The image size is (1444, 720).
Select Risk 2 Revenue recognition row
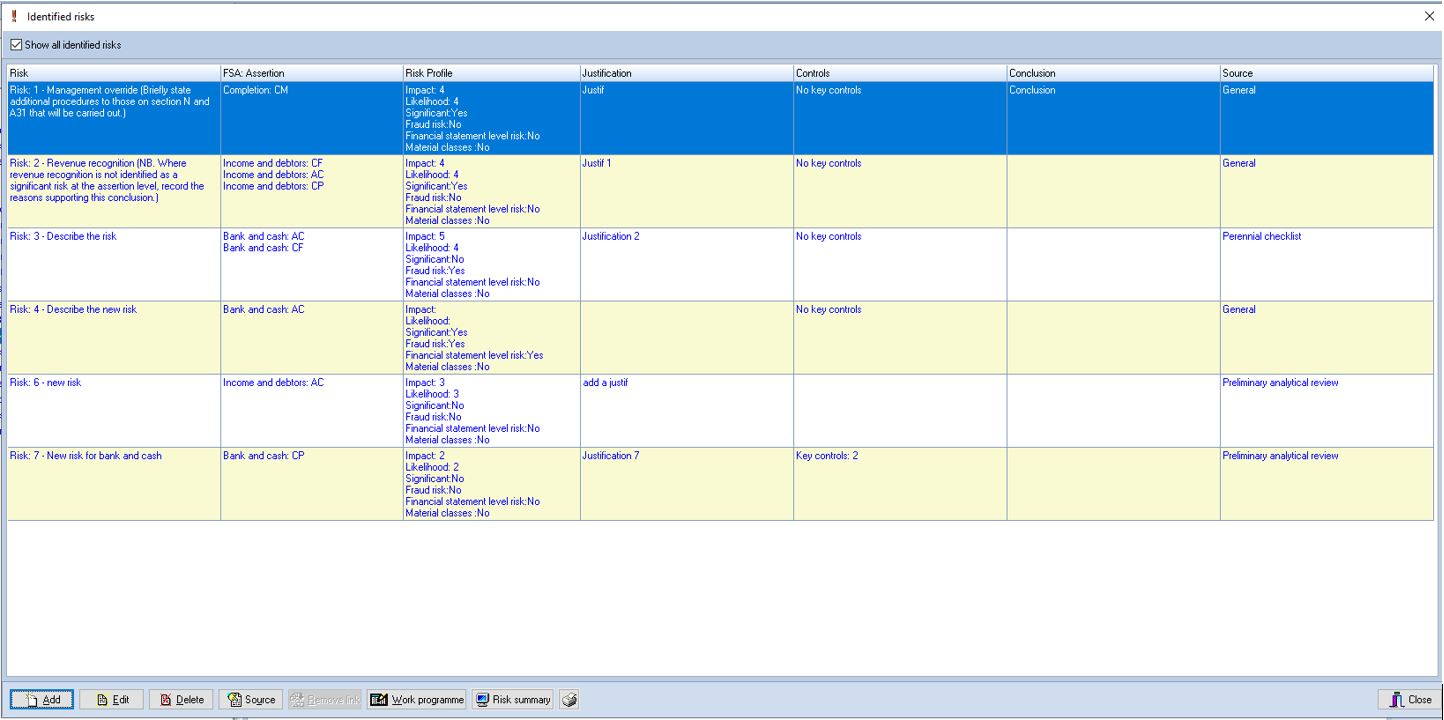pos(720,191)
